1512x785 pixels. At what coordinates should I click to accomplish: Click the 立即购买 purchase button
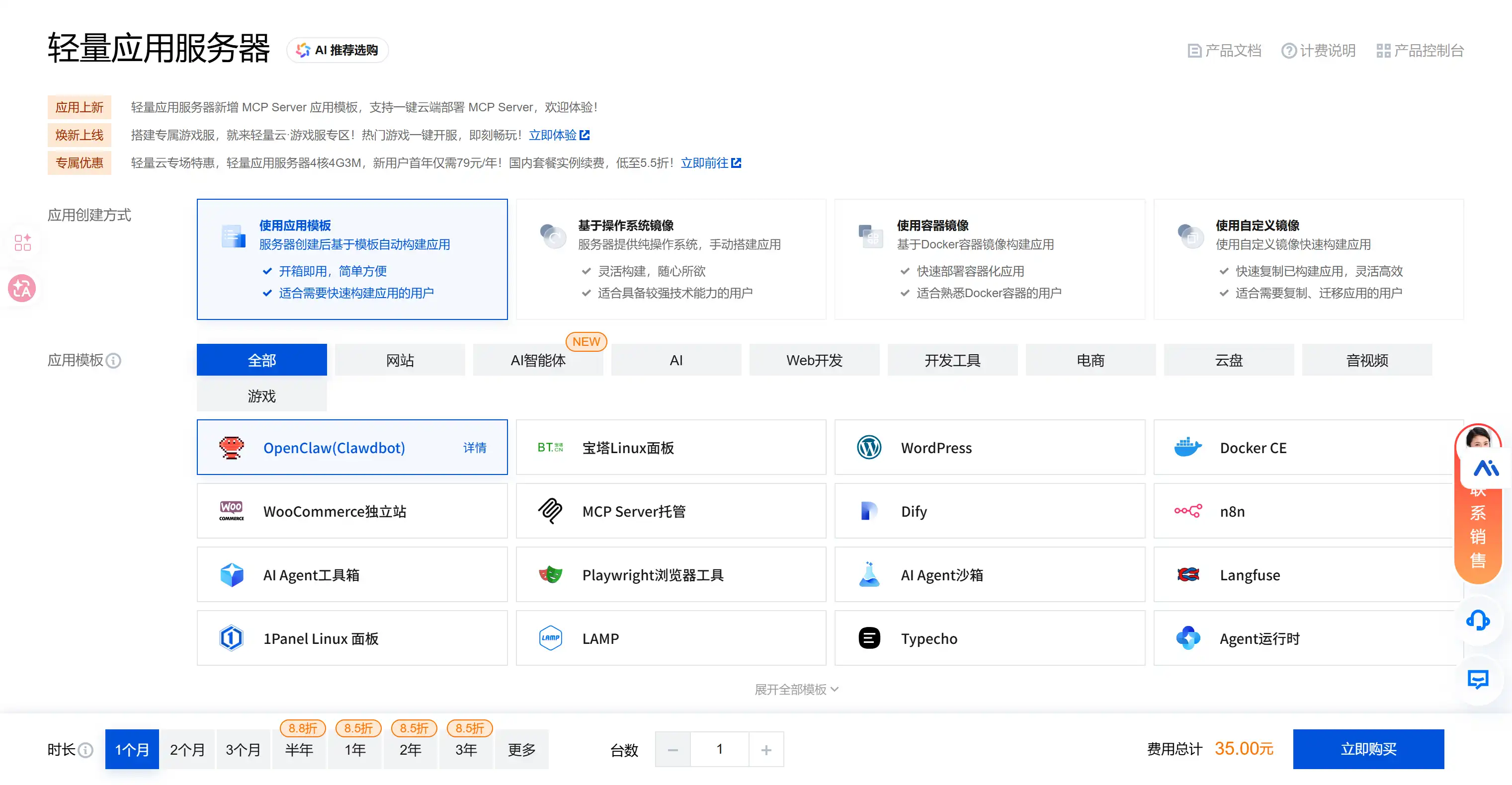point(1368,749)
